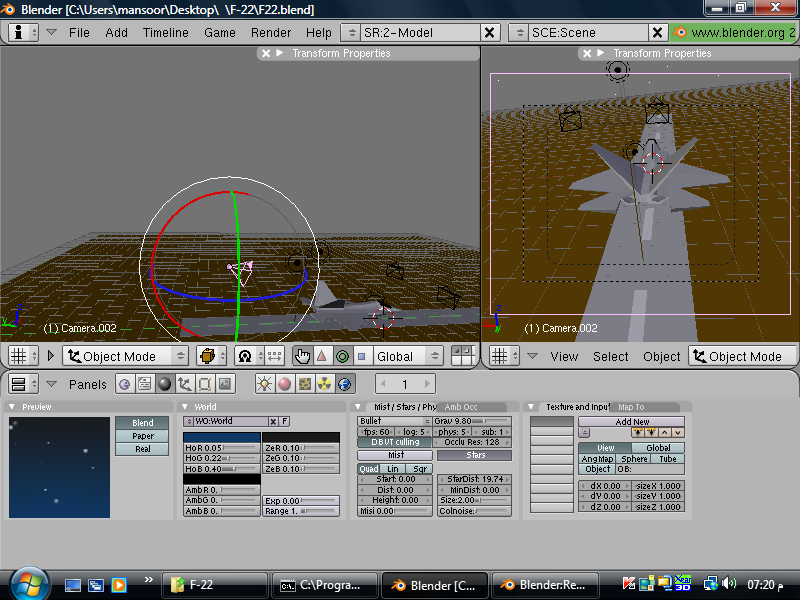Screen dimensions: 800x600
Task: Open the Timeline menu
Action: click(166, 33)
